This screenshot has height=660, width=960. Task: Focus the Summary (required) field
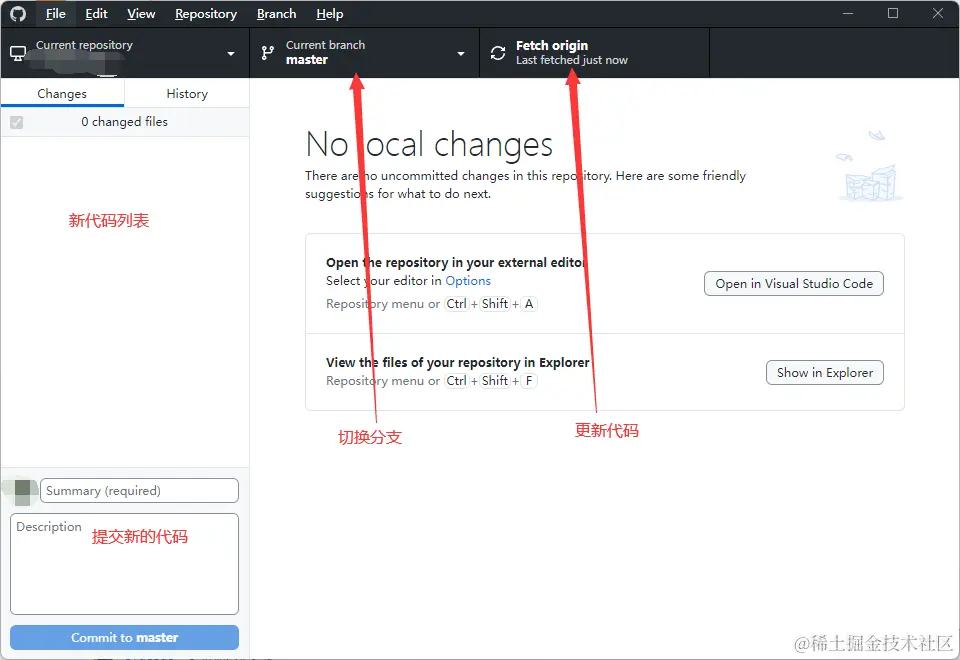(139, 491)
